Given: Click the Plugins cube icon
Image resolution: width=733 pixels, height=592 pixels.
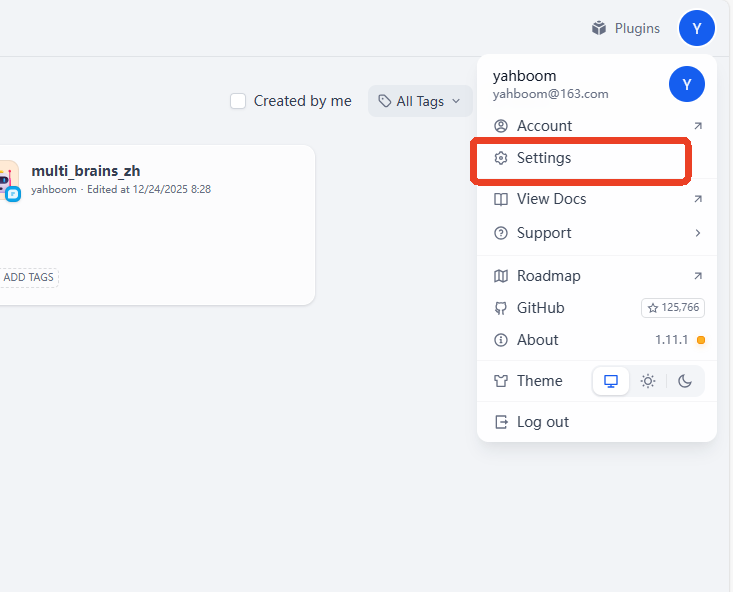Looking at the screenshot, I should 599,29.
